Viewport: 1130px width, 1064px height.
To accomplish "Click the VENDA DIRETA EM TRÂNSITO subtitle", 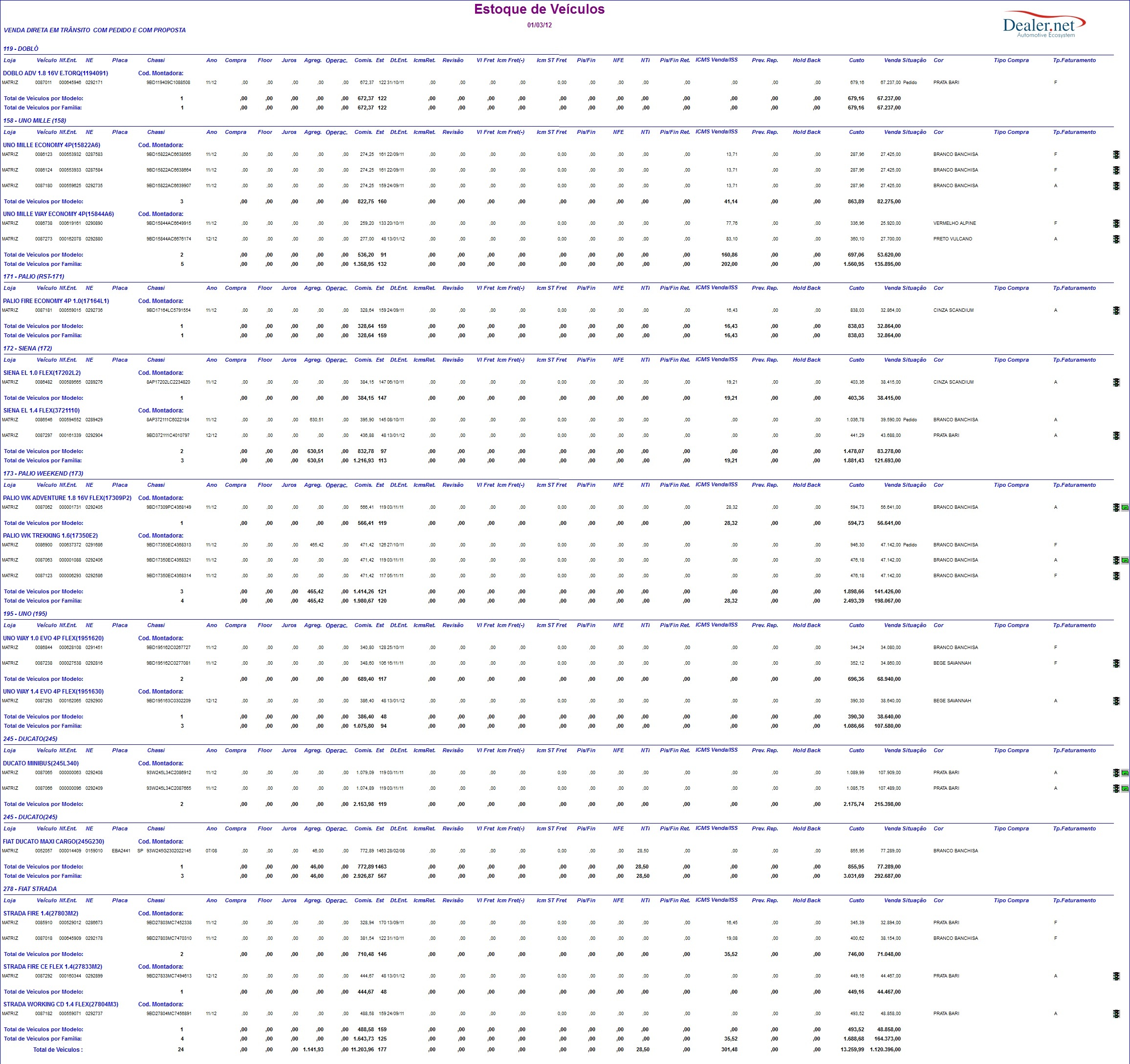I will [95, 30].
